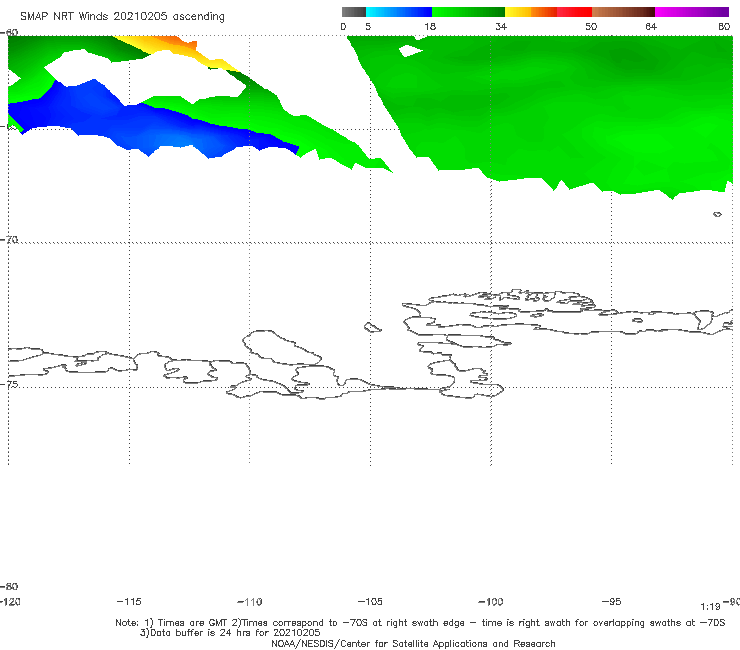Click the blue segment of the wind color bar
Viewport: 740px width, 650px height.
(399, 12)
